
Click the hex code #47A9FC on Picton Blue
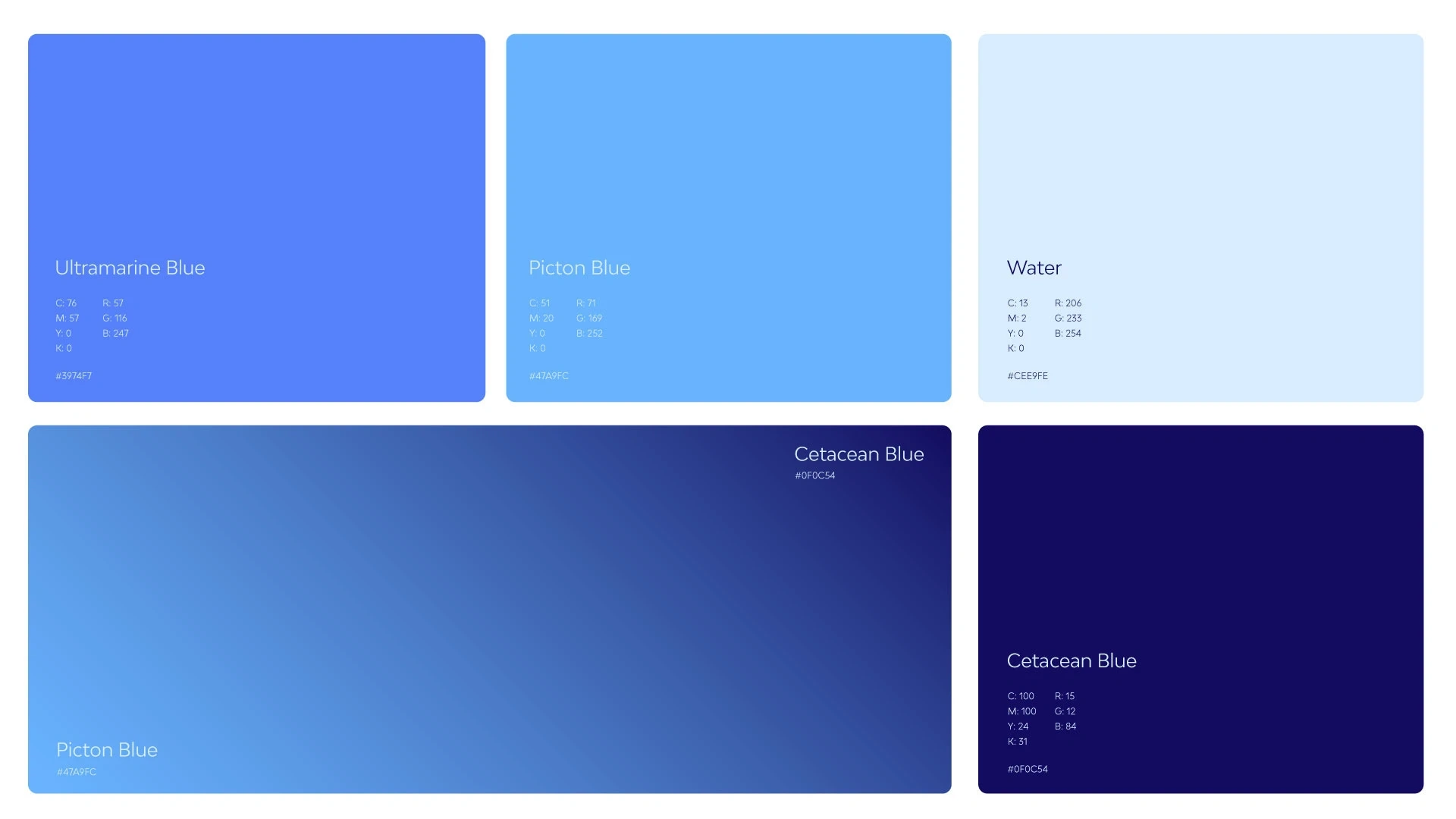click(548, 375)
